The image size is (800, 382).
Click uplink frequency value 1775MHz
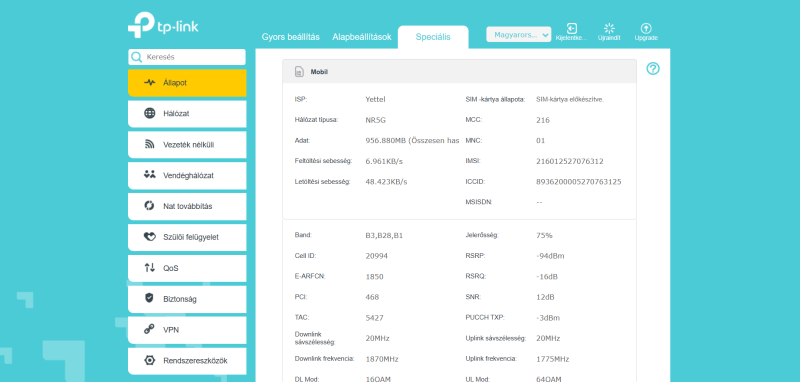[x=553, y=359]
